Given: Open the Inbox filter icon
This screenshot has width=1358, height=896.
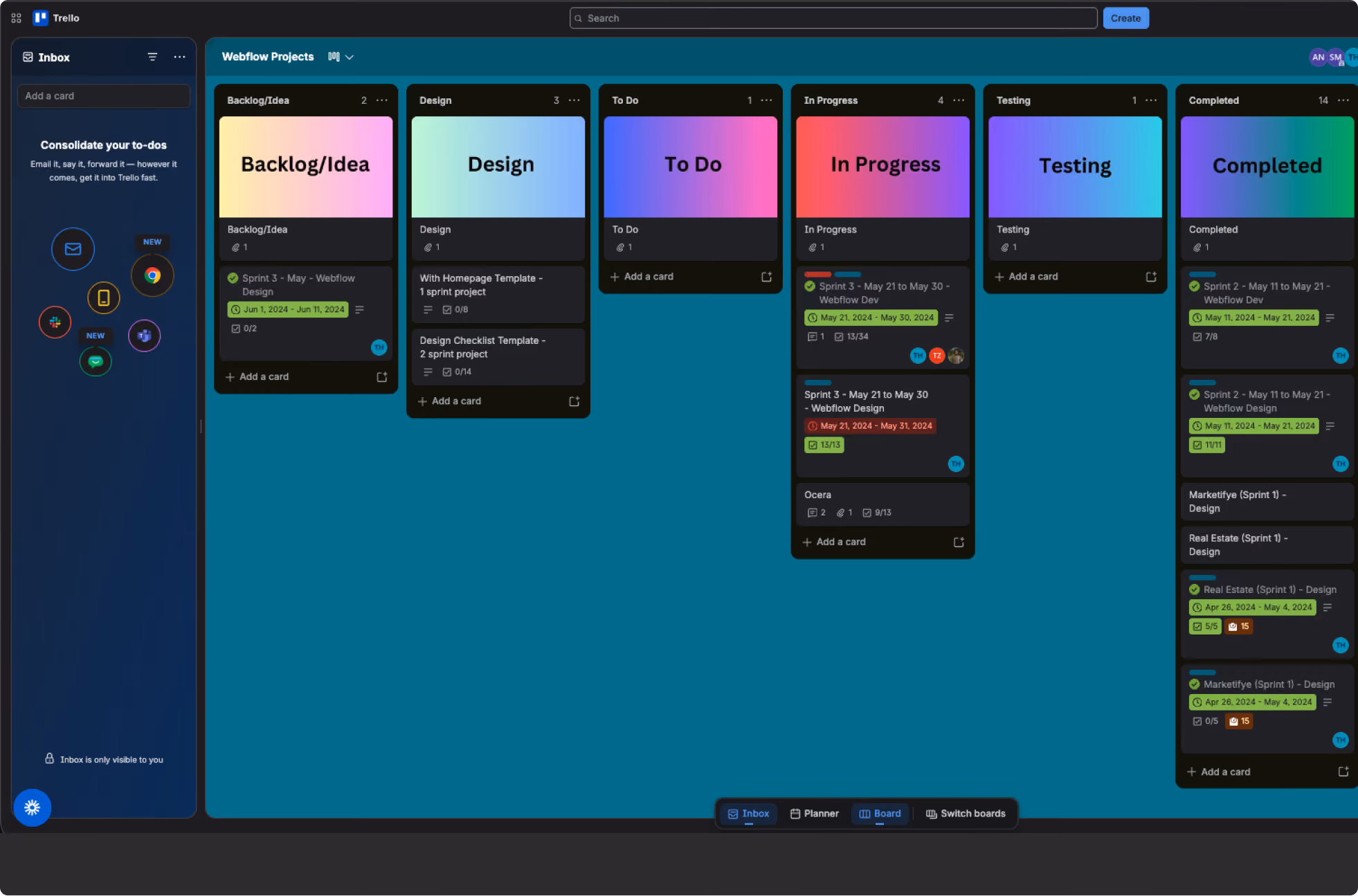Looking at the screenshot, I should 152,57.
